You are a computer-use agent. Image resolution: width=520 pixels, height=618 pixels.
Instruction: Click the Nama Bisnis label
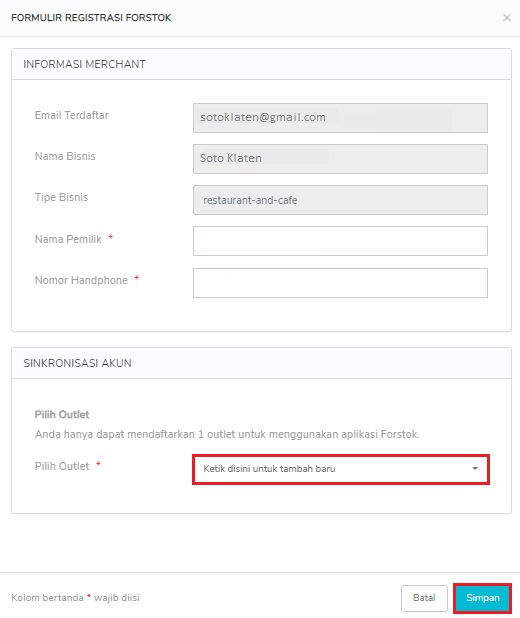point(65,156)
